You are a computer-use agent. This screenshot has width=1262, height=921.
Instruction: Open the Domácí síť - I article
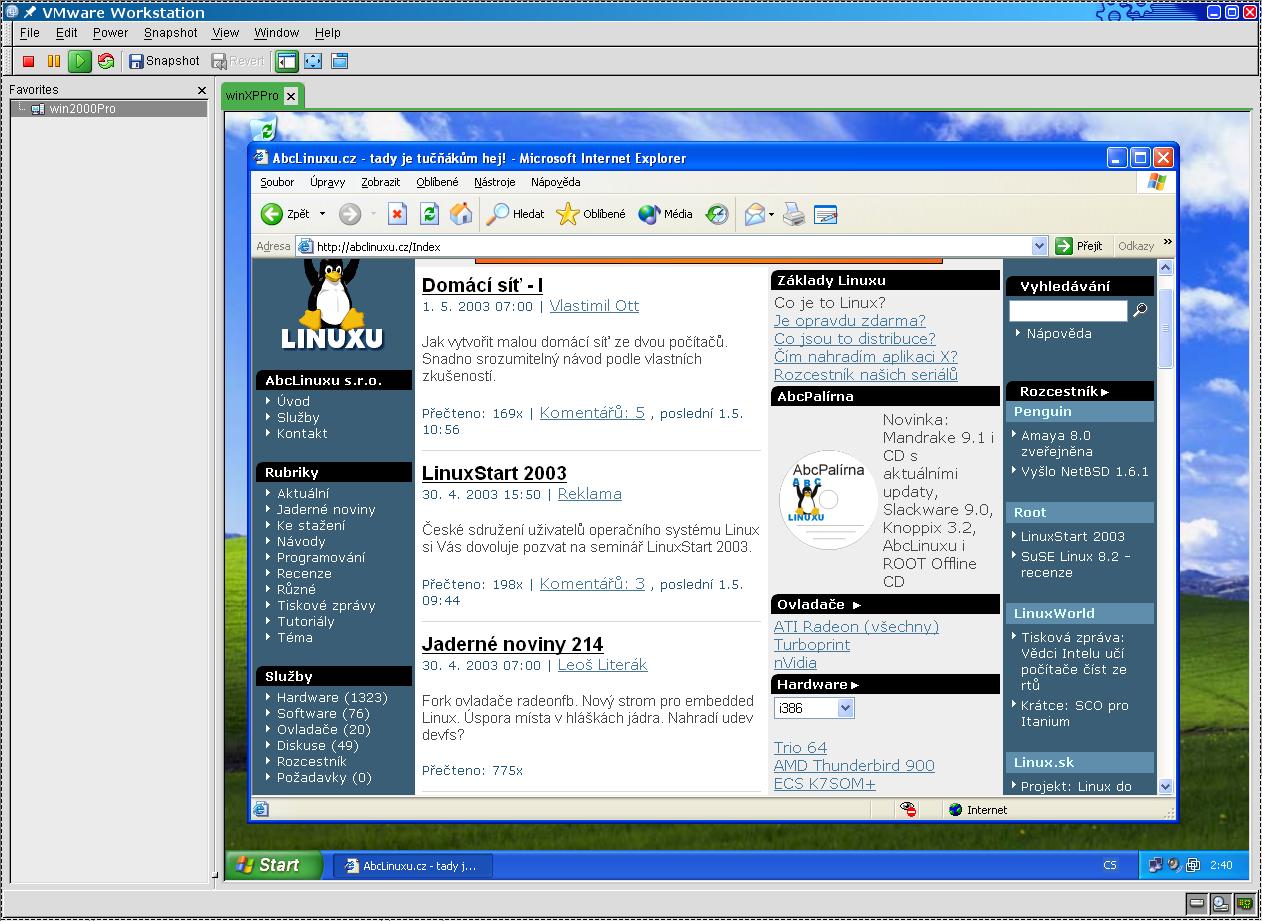pyautogui.click(x=483, y=286)
